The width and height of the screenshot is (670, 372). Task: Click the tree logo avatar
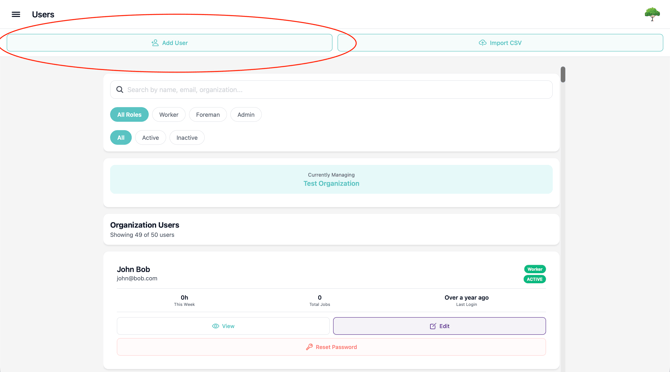pos(652,14)
